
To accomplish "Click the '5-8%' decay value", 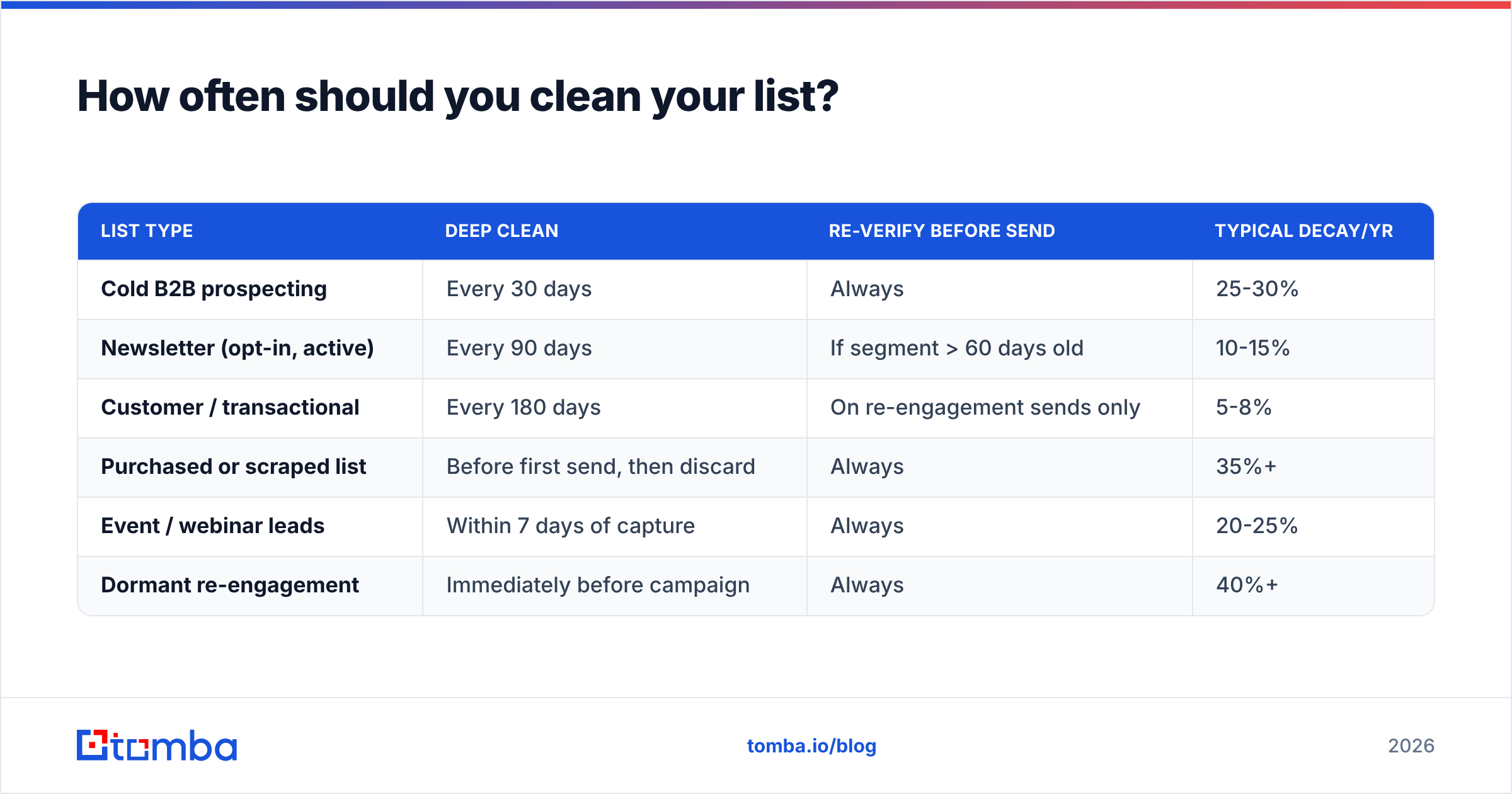I will pyautogui.click(x=1244, y=408).
